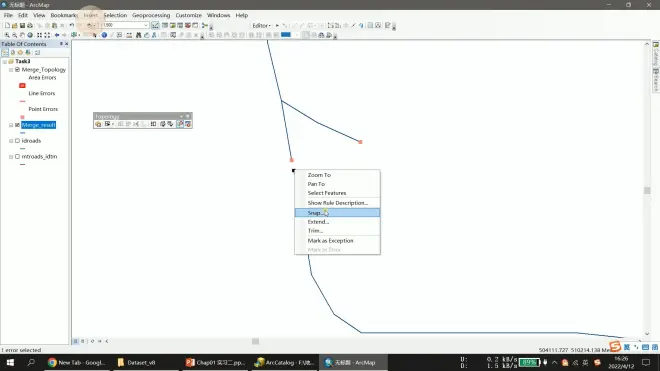Activate the Pan hand tool

(x=22, y=35)
